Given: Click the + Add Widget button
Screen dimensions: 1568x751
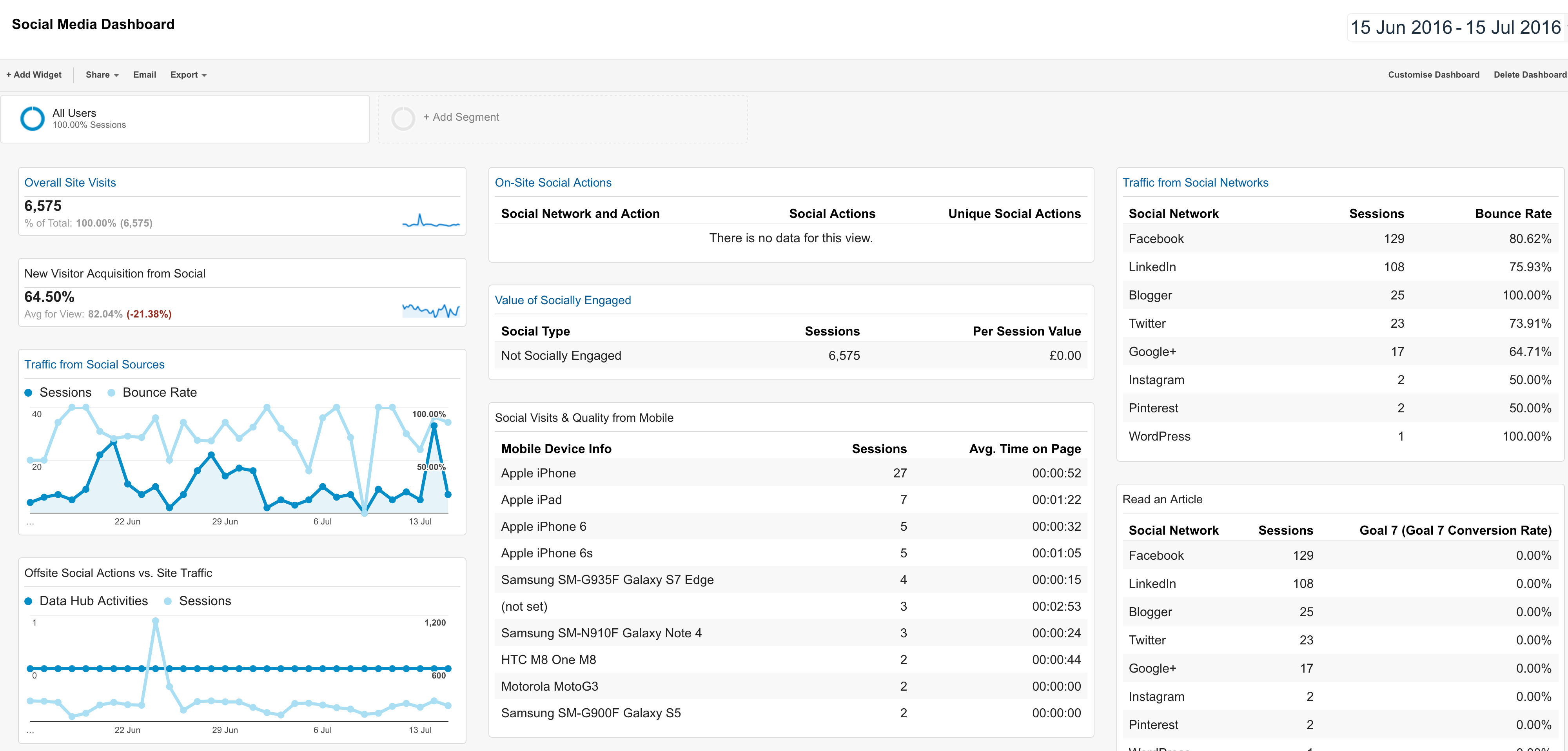Looking at the screenshot, I should [34, 75].
